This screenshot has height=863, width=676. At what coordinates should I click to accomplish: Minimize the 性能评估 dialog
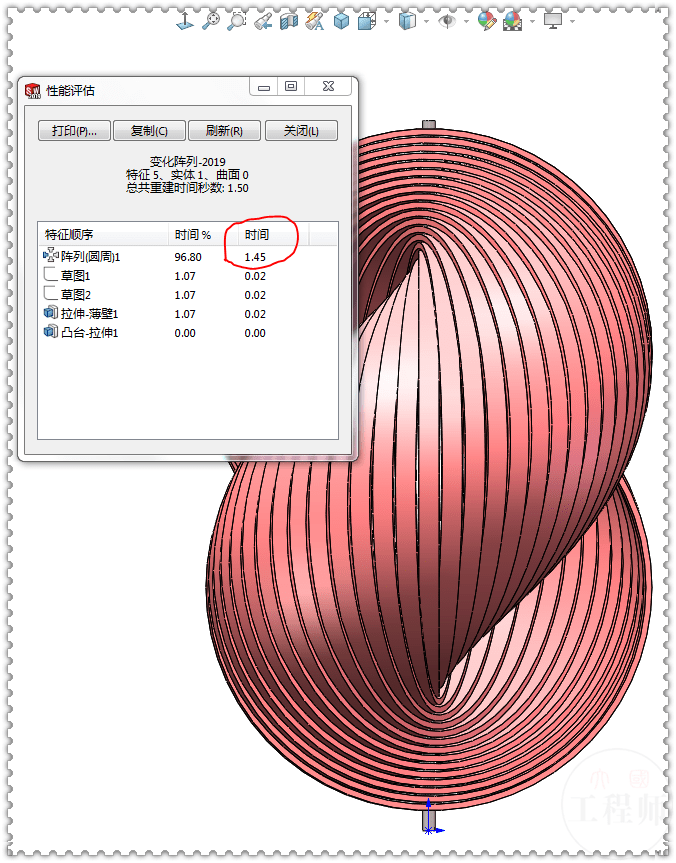(x=264, y=87)
